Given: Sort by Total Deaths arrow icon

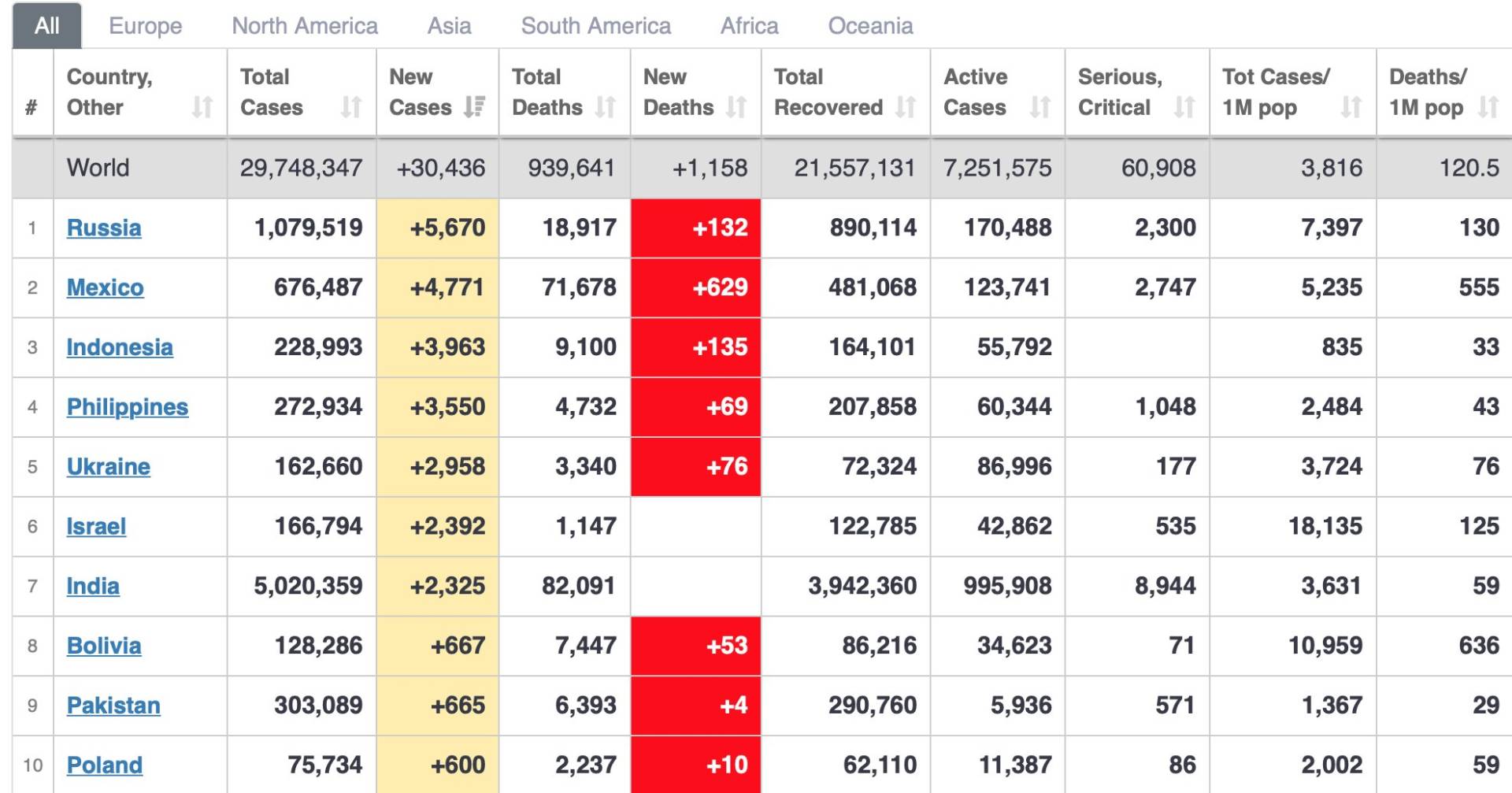Looking at the screenshot, I should pos(605,107).
